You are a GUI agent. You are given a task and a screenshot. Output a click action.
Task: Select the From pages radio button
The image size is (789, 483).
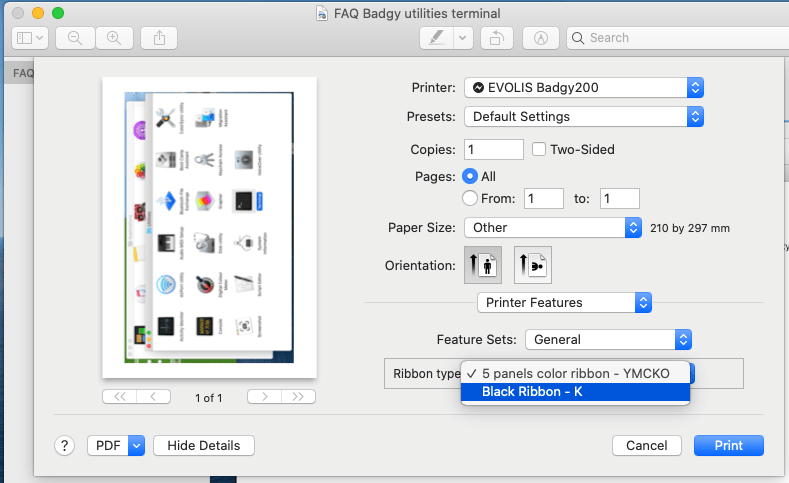point(470,198)
